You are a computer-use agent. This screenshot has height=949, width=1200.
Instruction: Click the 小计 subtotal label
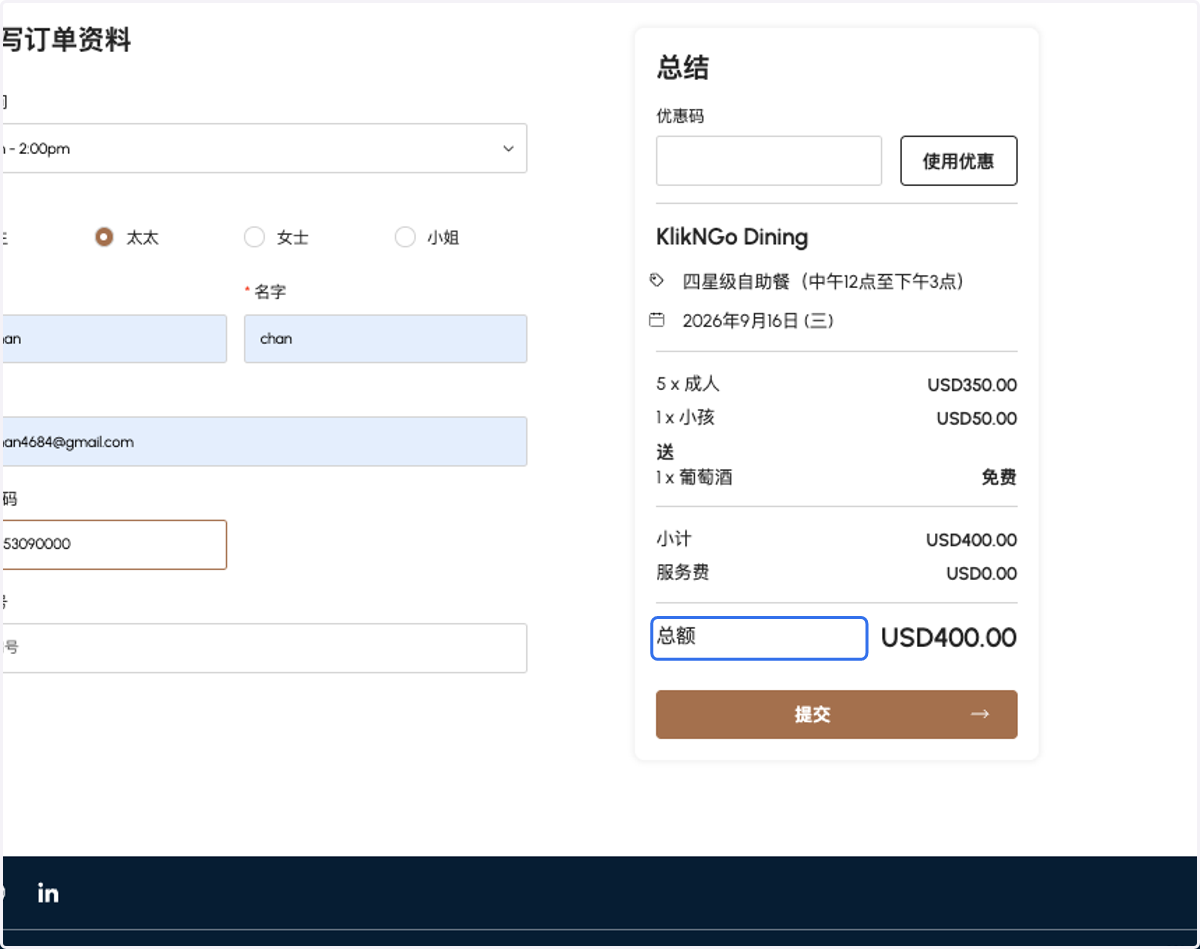[674, 539]
